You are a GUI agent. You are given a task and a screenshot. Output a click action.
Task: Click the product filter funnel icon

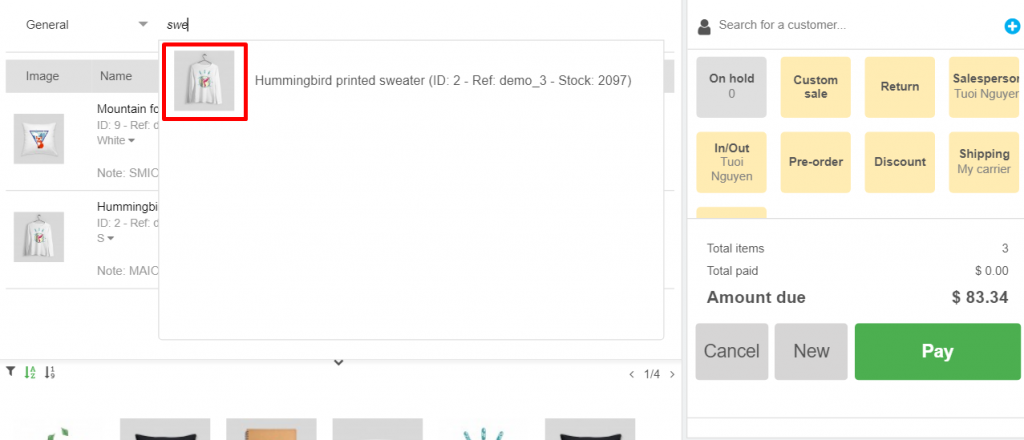10,372
